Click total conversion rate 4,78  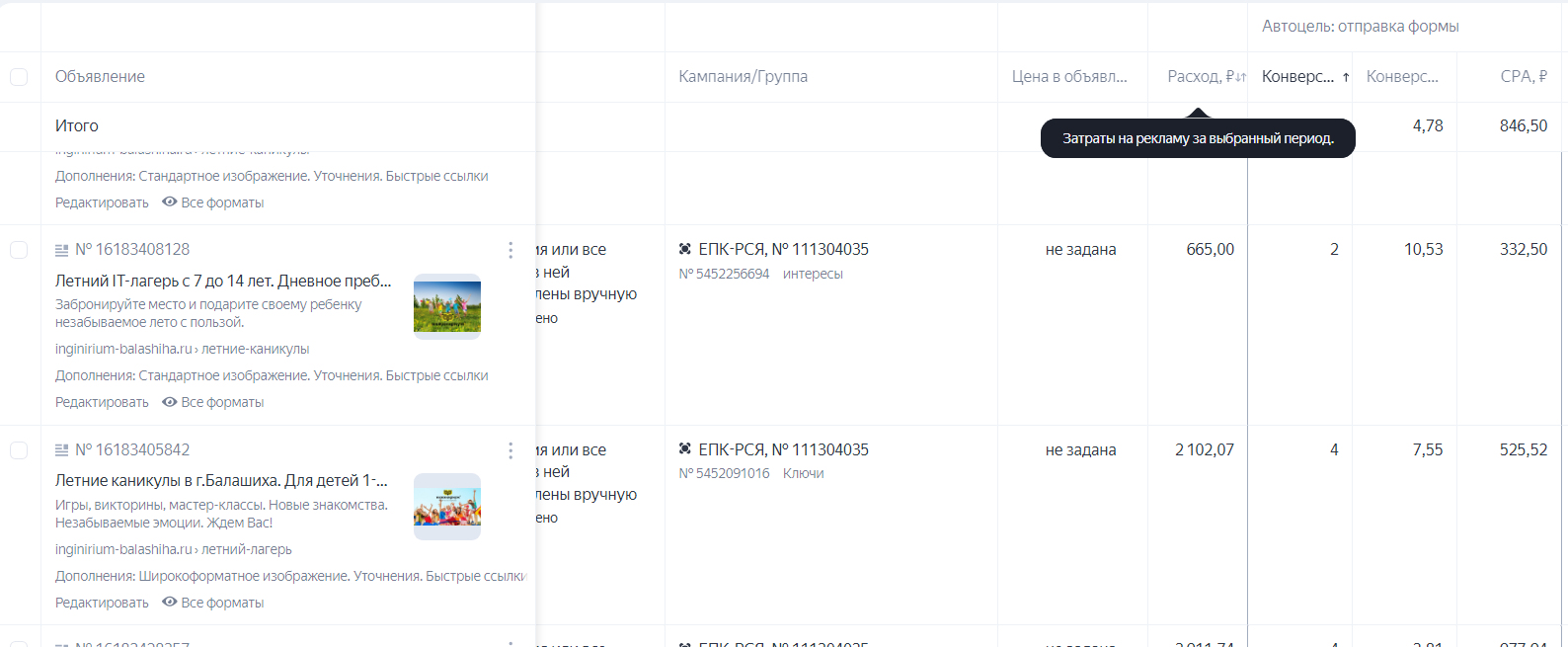(1428, 125)
